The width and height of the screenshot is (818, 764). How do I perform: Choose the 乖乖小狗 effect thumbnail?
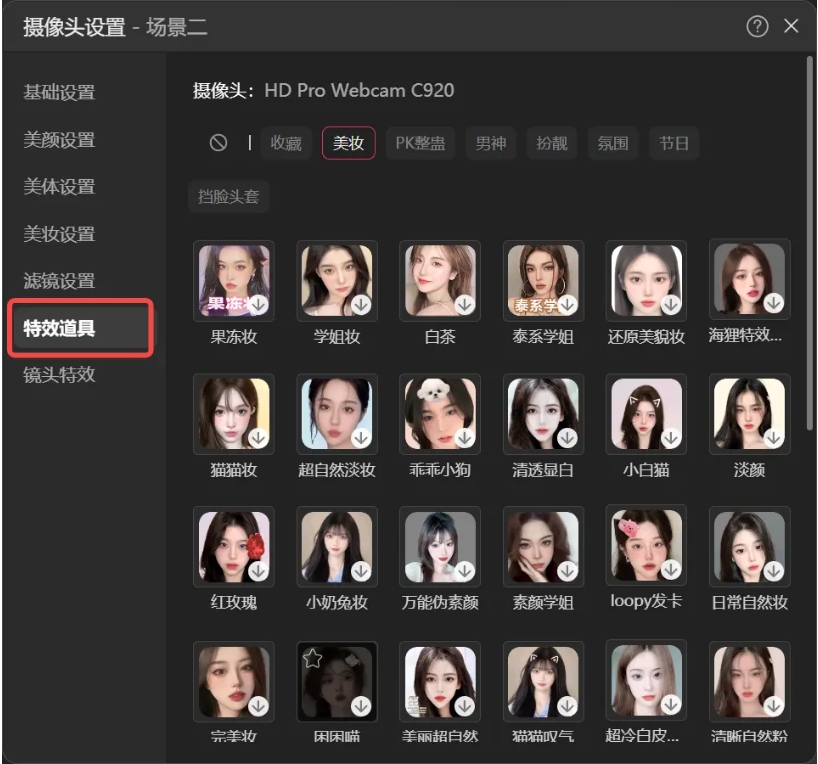pos(439,413)
